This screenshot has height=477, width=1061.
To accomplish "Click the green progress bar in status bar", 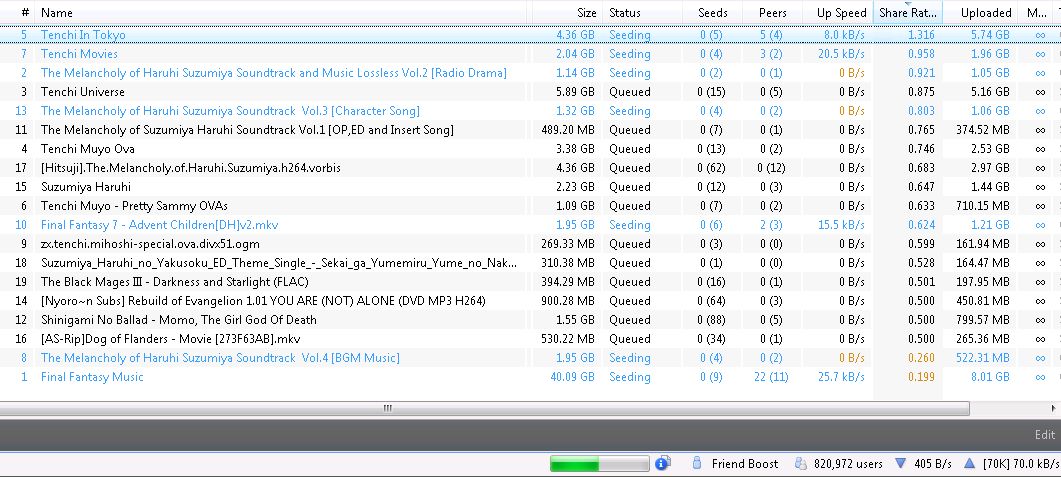I will (600, 463).
